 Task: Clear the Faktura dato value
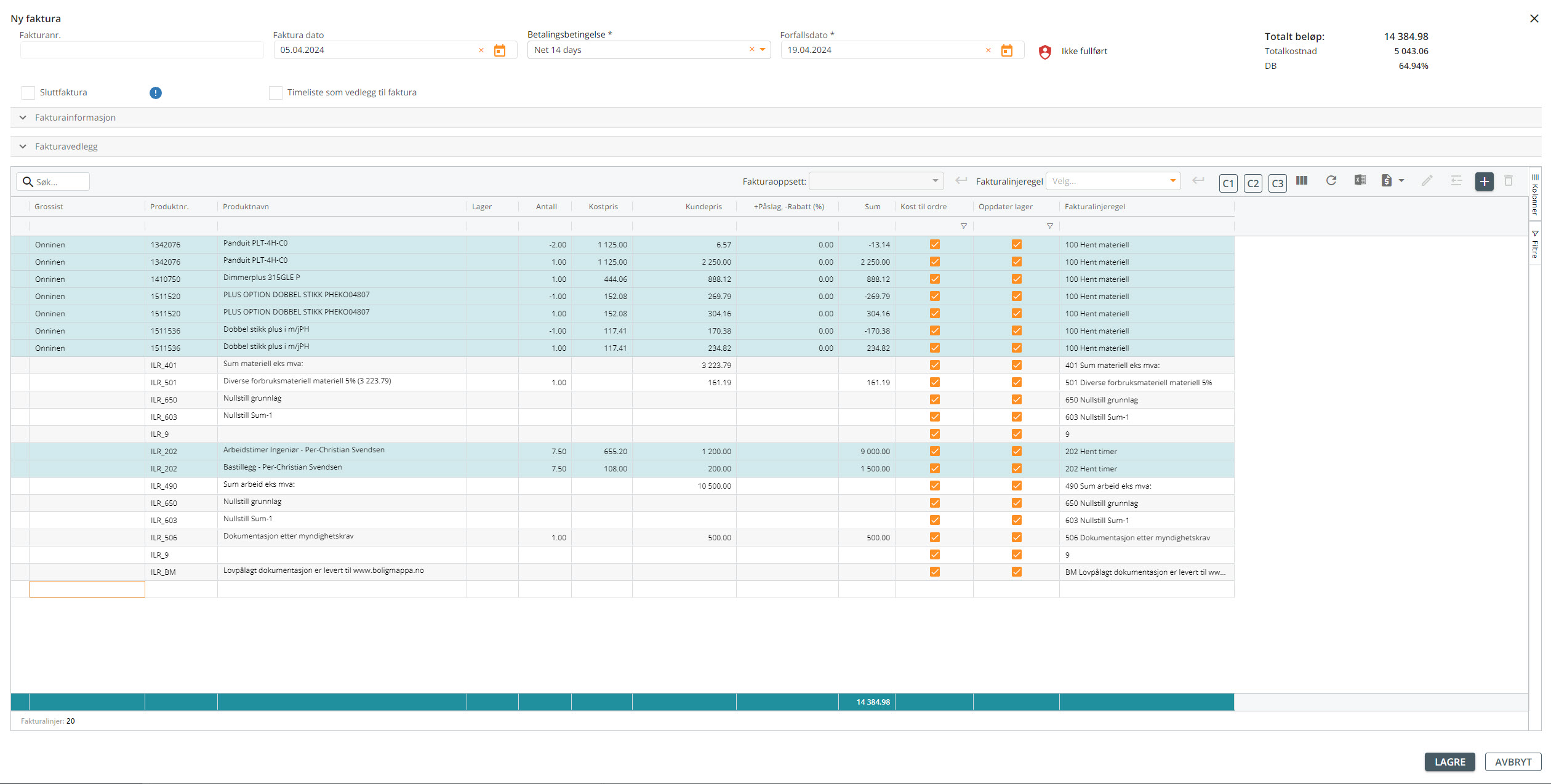click(x=481, y=50)
